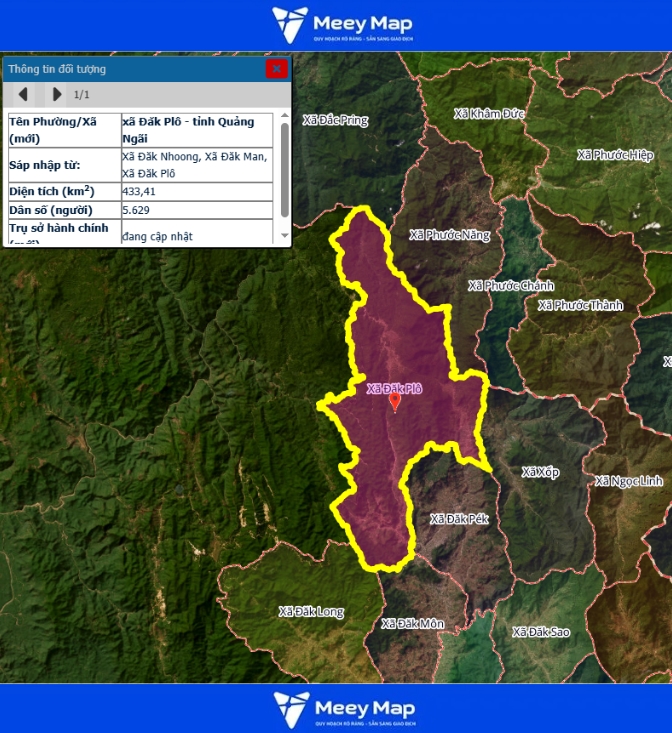Viewport: 672px width, 733px height.
Task: Select the Xã Đăk Sao map region
Action: coord(540,632)
